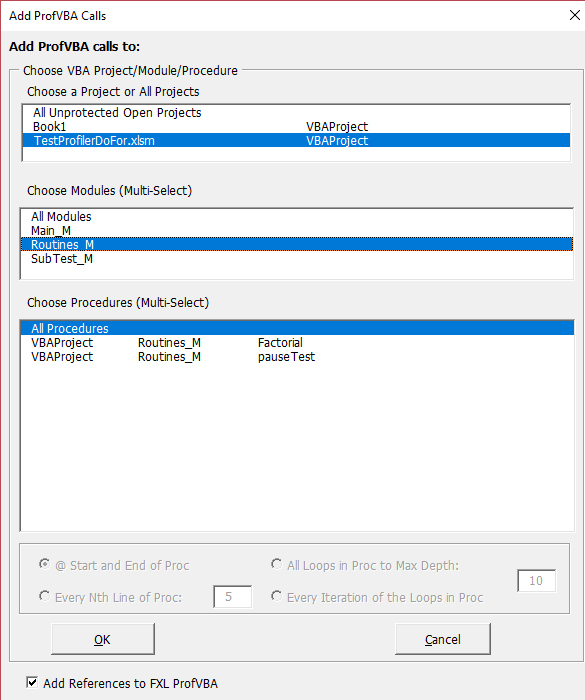
Task: Choose All Procedures in procedures list
Action: (297, 328)
